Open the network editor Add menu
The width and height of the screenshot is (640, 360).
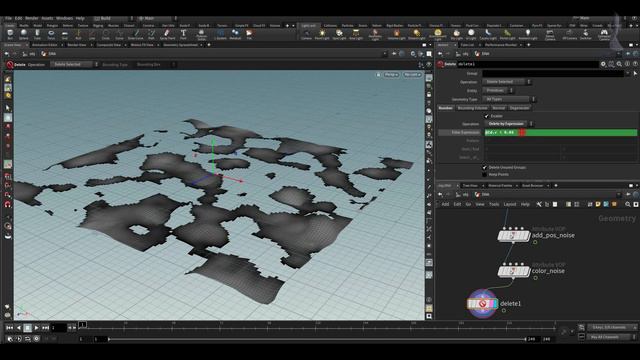445,204
